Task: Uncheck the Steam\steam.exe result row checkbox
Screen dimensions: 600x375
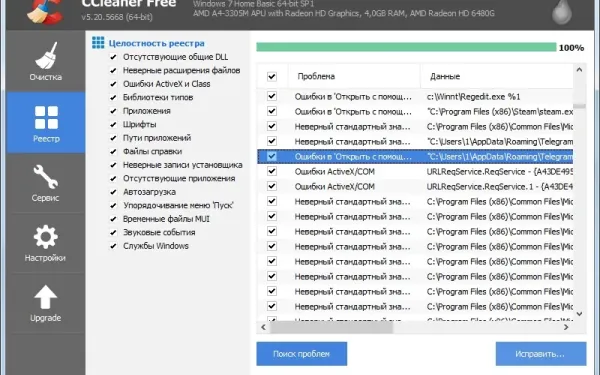Action: 272,111
